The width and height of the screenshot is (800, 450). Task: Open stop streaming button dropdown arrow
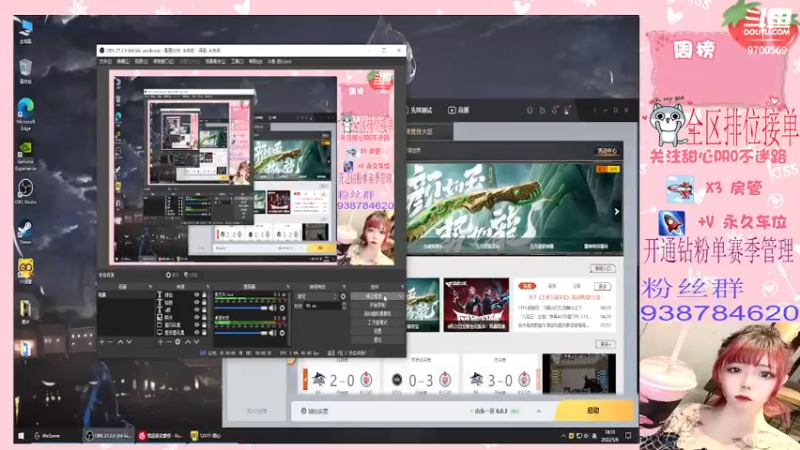[x=401, y=296]
